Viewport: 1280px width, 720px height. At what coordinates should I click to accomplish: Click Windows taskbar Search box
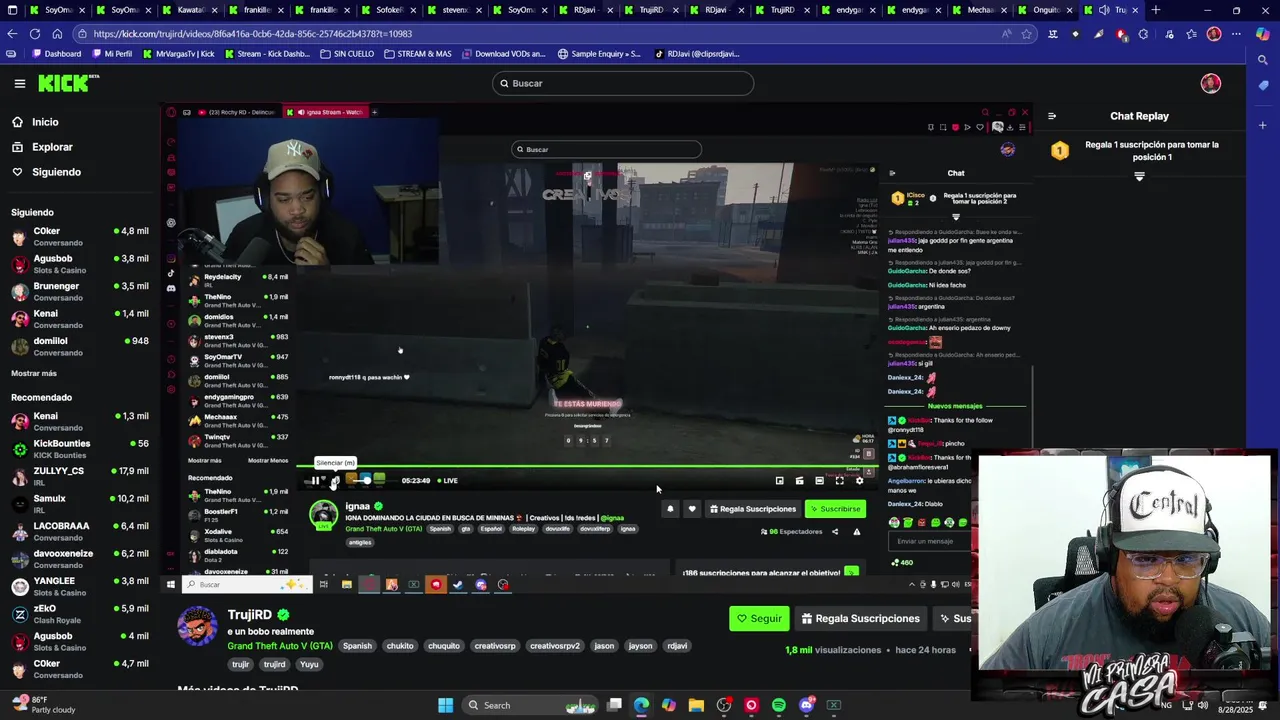[x=532, y=705]
